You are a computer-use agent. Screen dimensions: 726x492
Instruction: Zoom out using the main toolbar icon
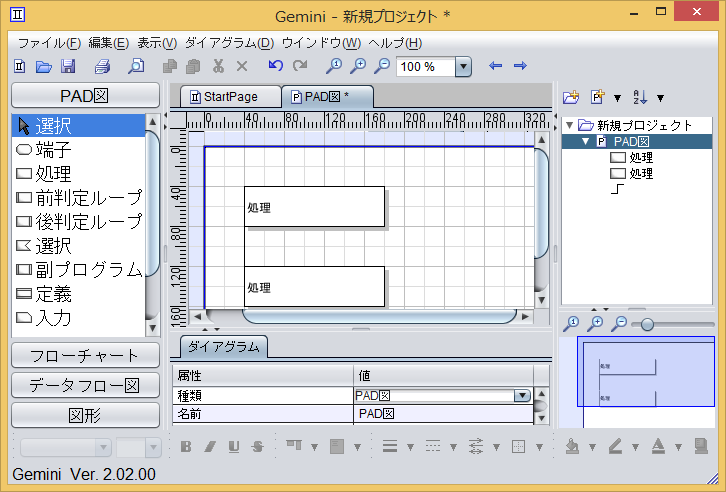point(382,66)
